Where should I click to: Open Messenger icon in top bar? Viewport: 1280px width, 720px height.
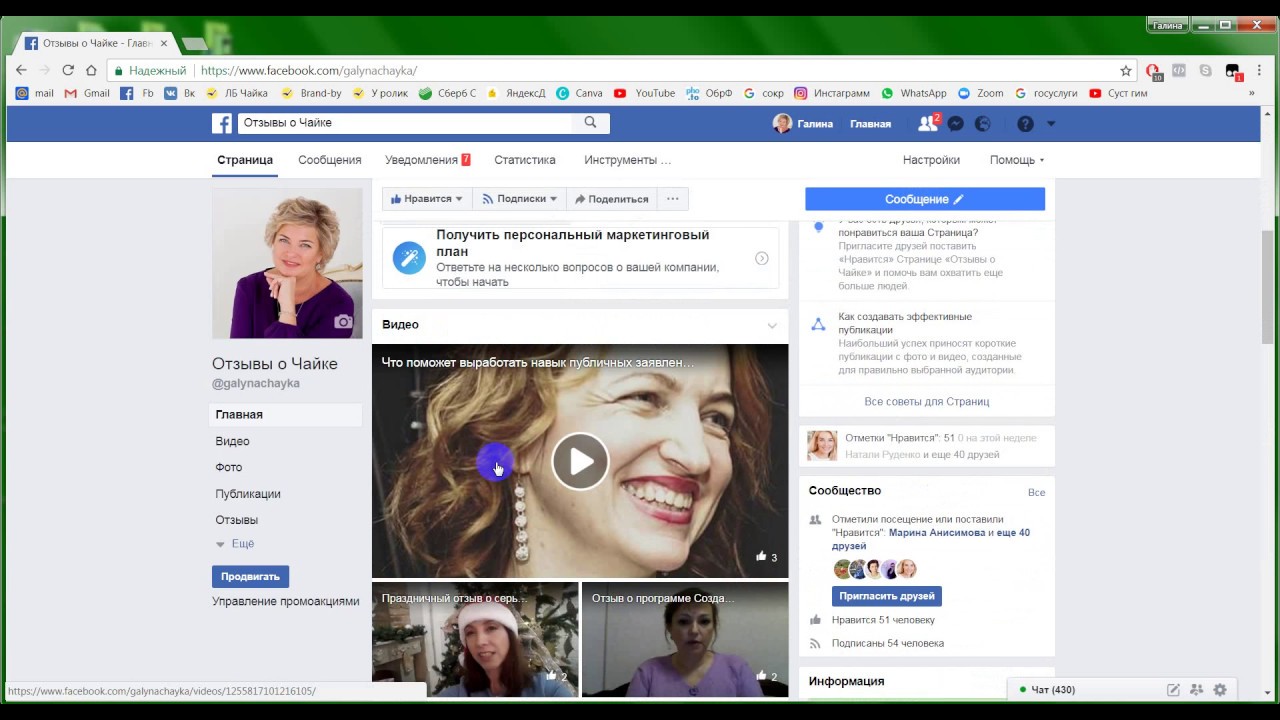tap(956, 124)
